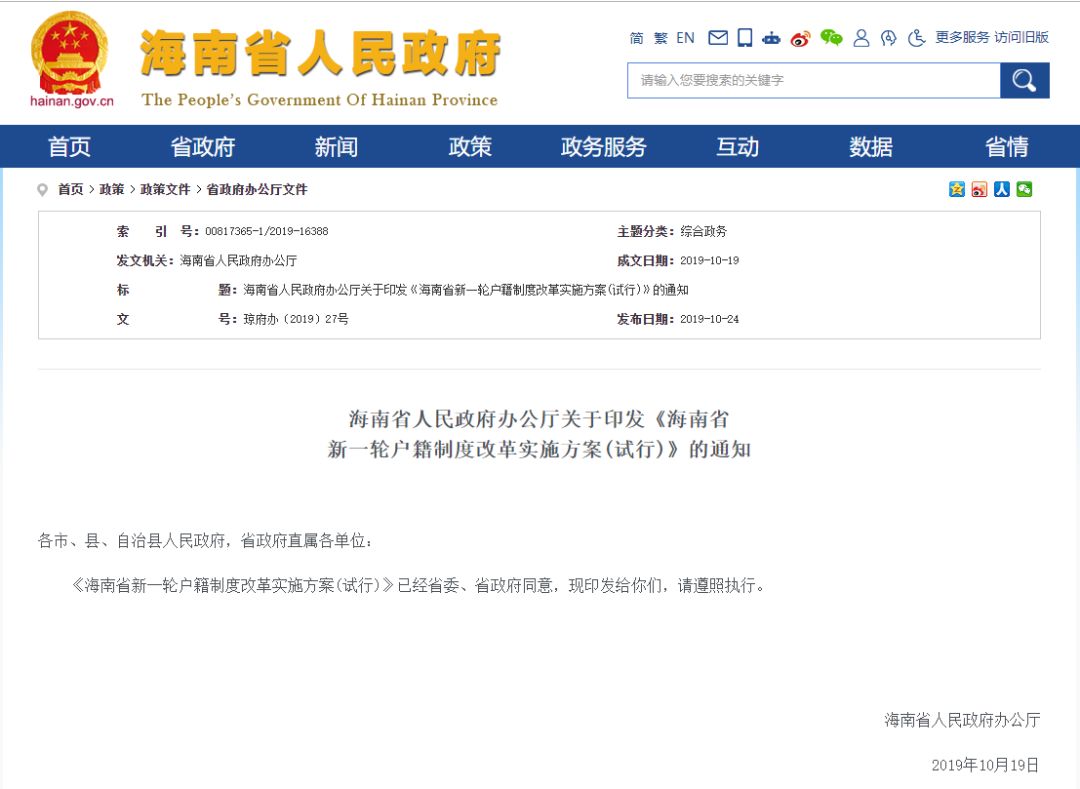Click index number 00817365-1/2019-16388
The image size is (1080, 789).
click(267, 231)
